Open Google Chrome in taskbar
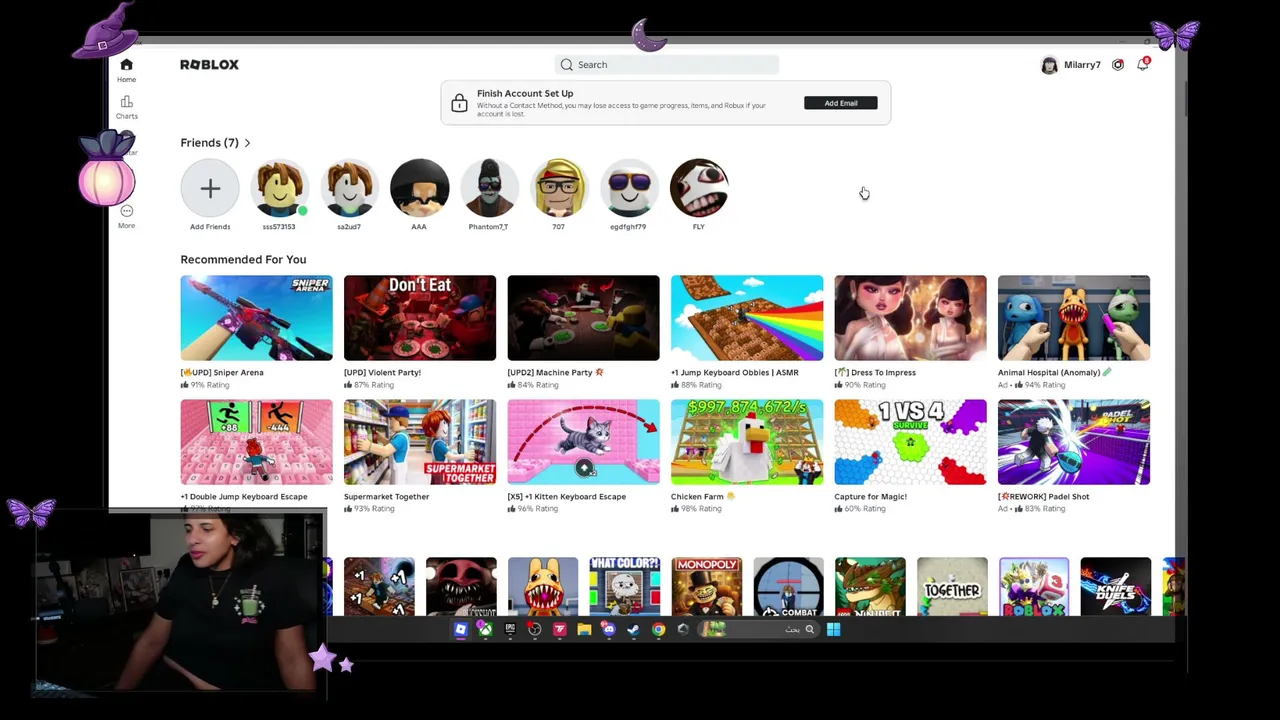The height and width of the screenshot is (720, 1280). coord(658,630)
